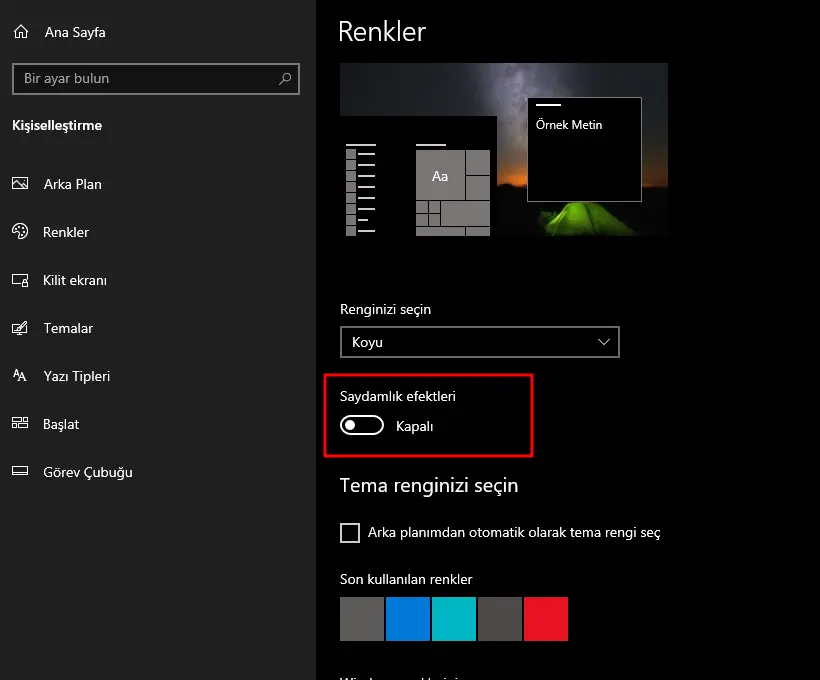
Task: Click the Tema renginizi seçin heading
Action: (429, 486)
